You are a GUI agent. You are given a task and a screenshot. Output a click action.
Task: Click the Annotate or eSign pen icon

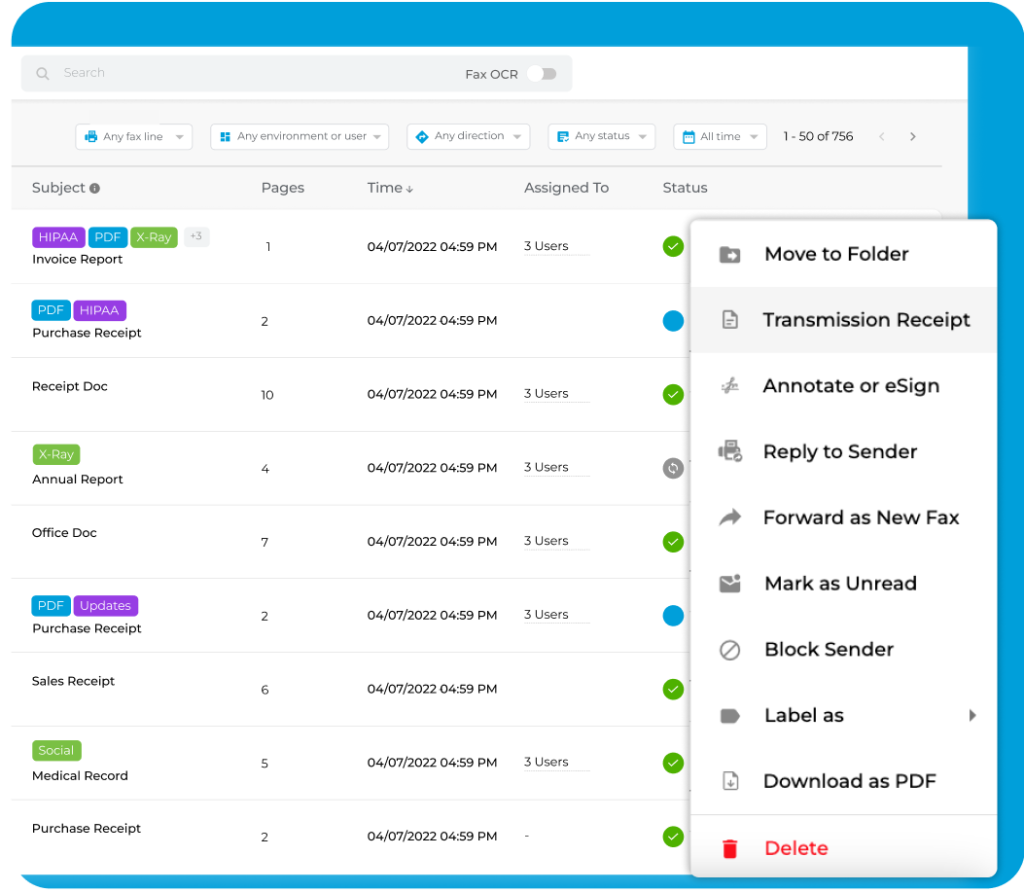click(x=729, y=386)
